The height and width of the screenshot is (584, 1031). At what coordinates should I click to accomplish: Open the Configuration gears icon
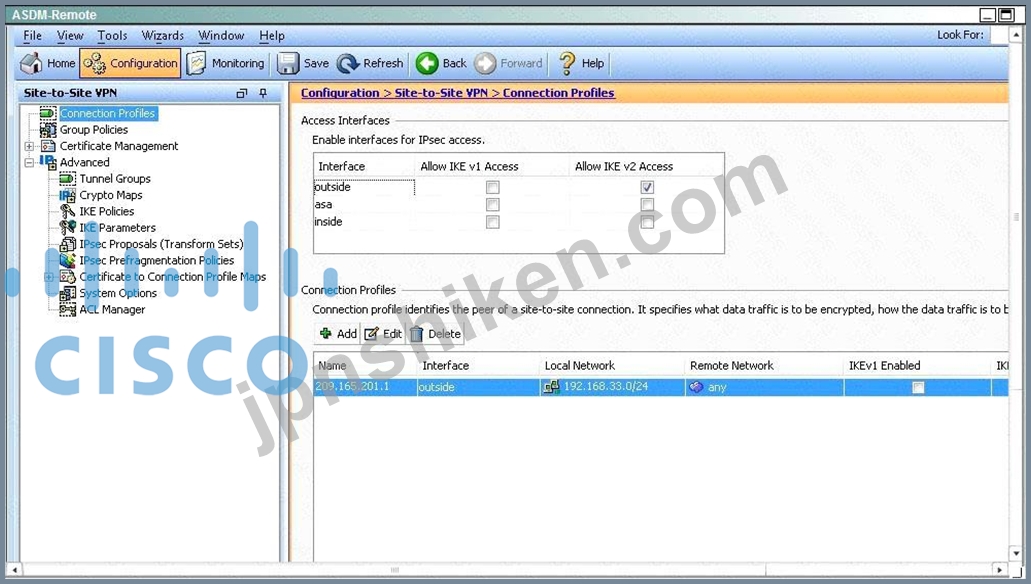pos(95,63)
